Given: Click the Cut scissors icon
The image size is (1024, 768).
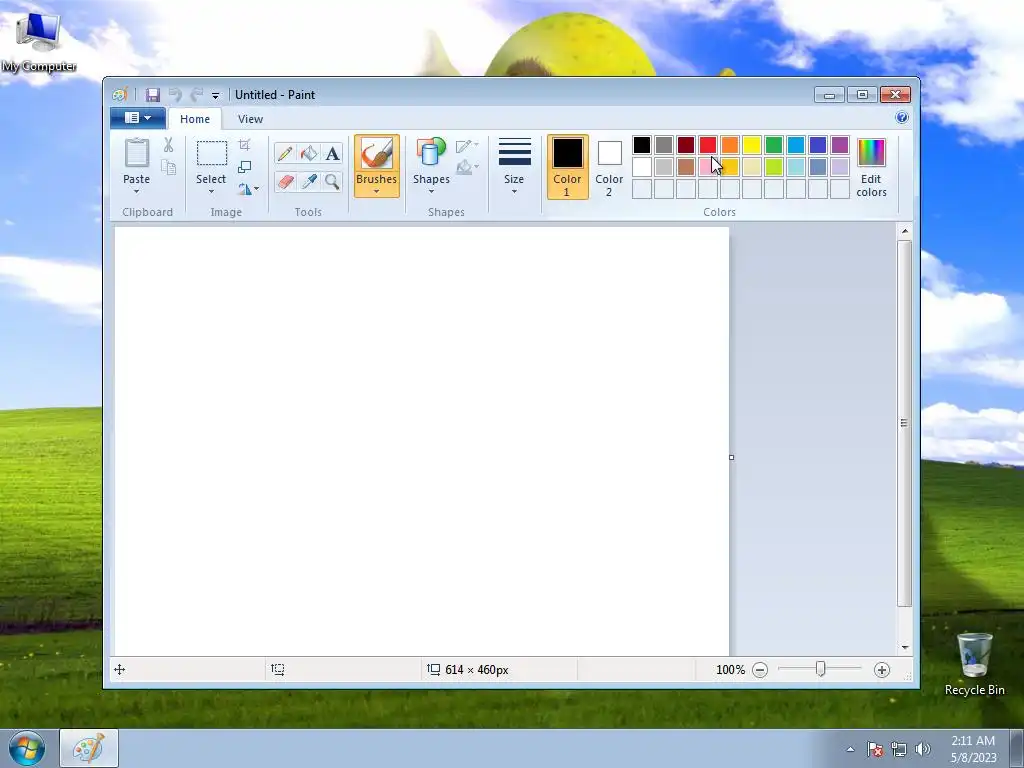Looking at the screenshot, I should click(168, 145).
